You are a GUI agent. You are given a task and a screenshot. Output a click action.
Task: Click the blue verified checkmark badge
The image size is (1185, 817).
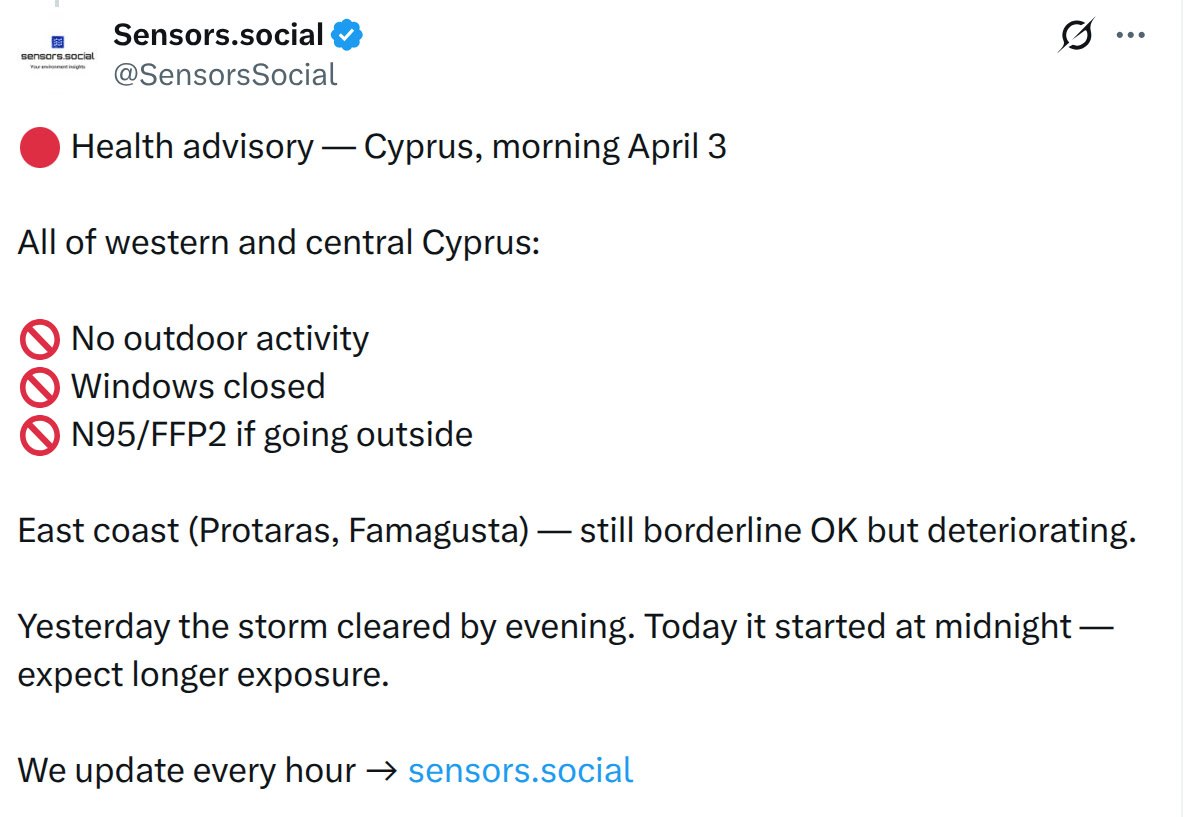click(347, 36)
